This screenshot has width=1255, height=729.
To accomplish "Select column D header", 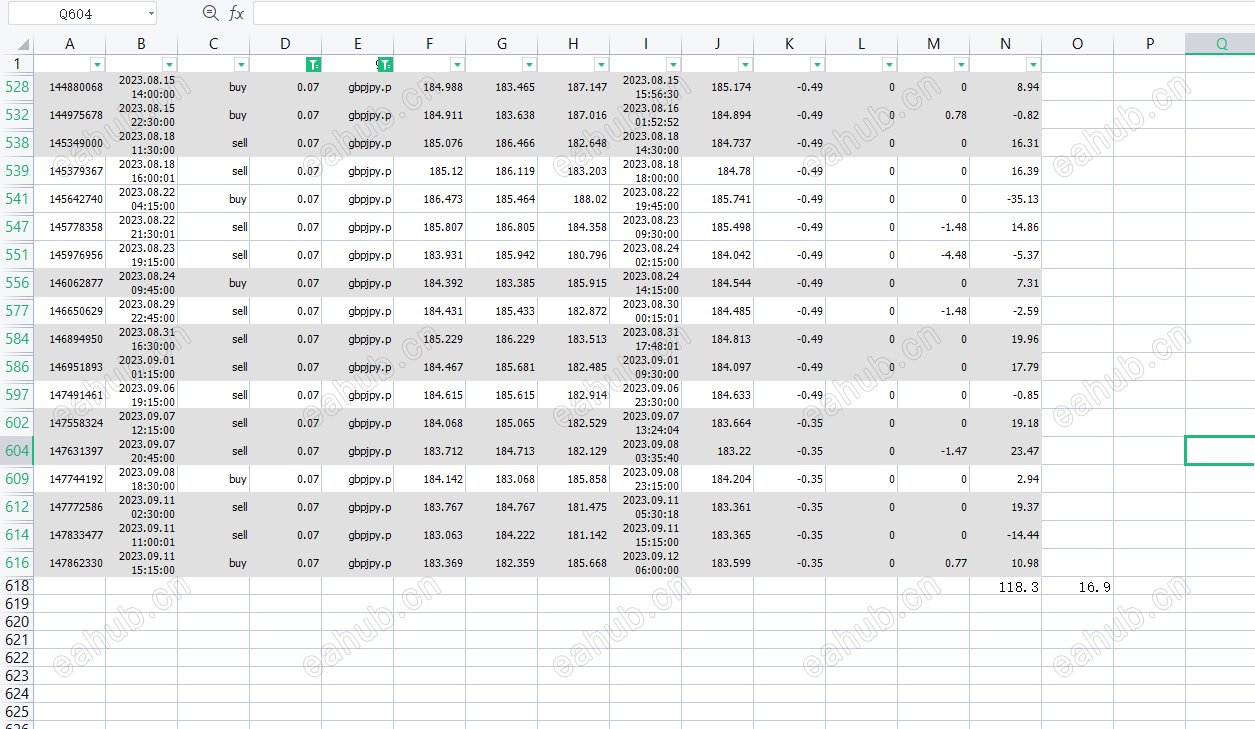I will pyautogui.click(x=286, y=44).
